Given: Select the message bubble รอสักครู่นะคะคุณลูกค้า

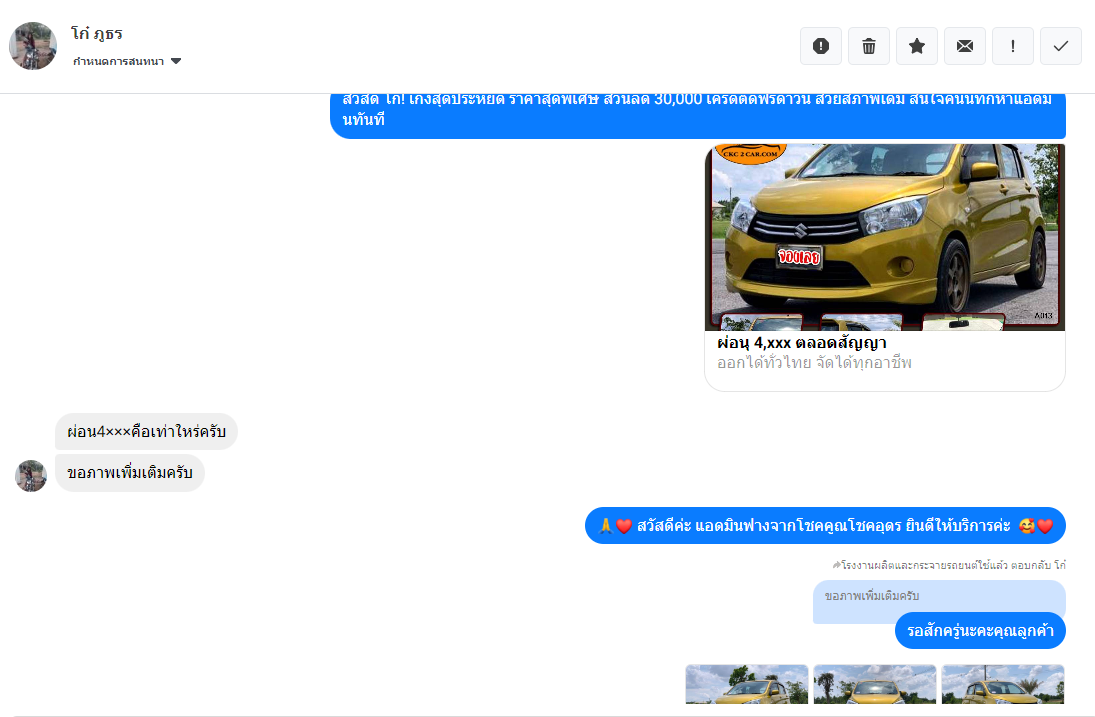Looking at the screenshot, I should click(980, 631).
